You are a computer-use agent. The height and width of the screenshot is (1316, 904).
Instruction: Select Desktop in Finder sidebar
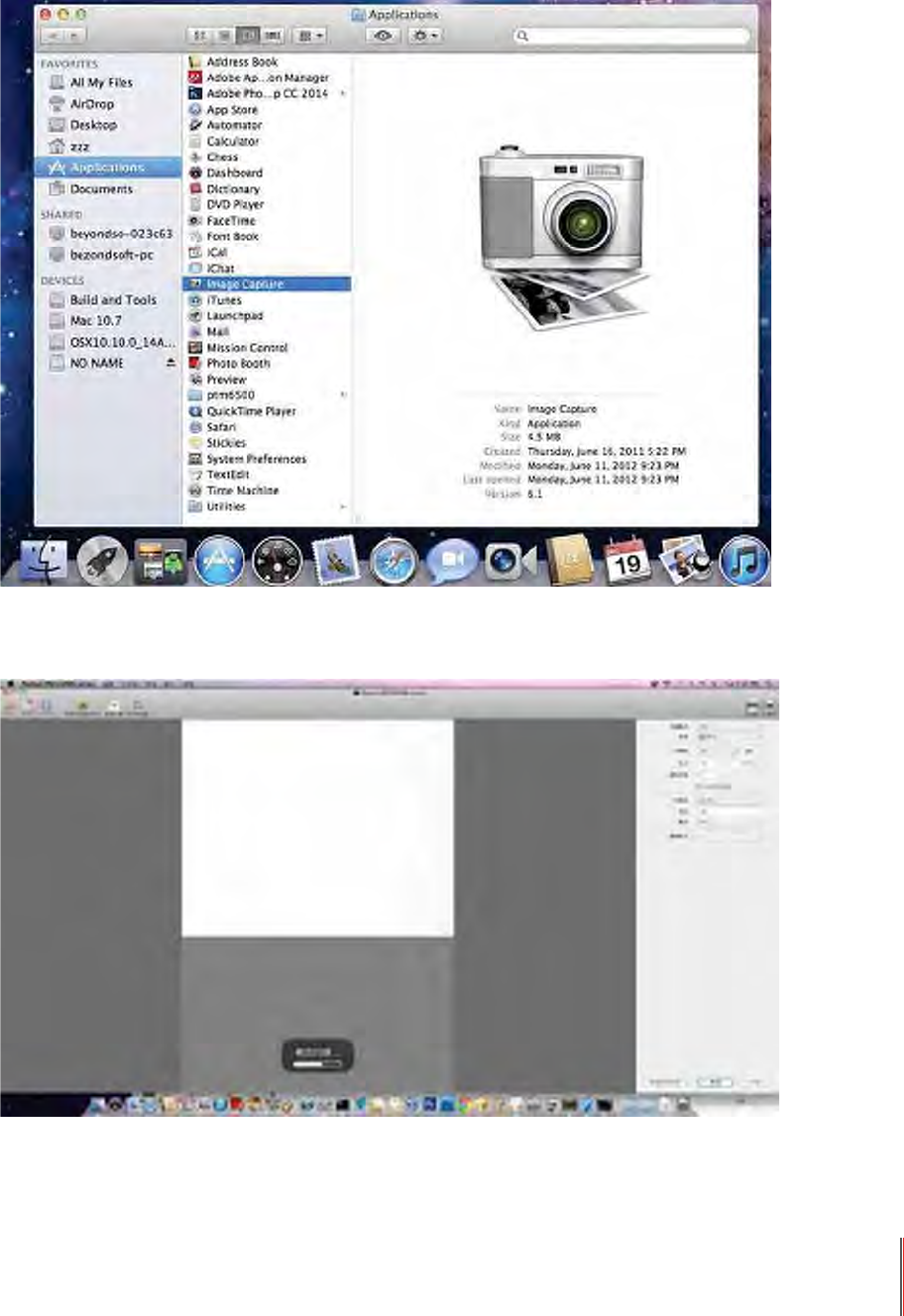tap(93, 125)
